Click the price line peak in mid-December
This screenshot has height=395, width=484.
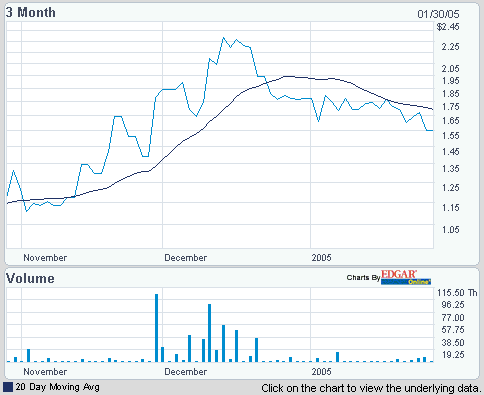(x=223, y=38)
